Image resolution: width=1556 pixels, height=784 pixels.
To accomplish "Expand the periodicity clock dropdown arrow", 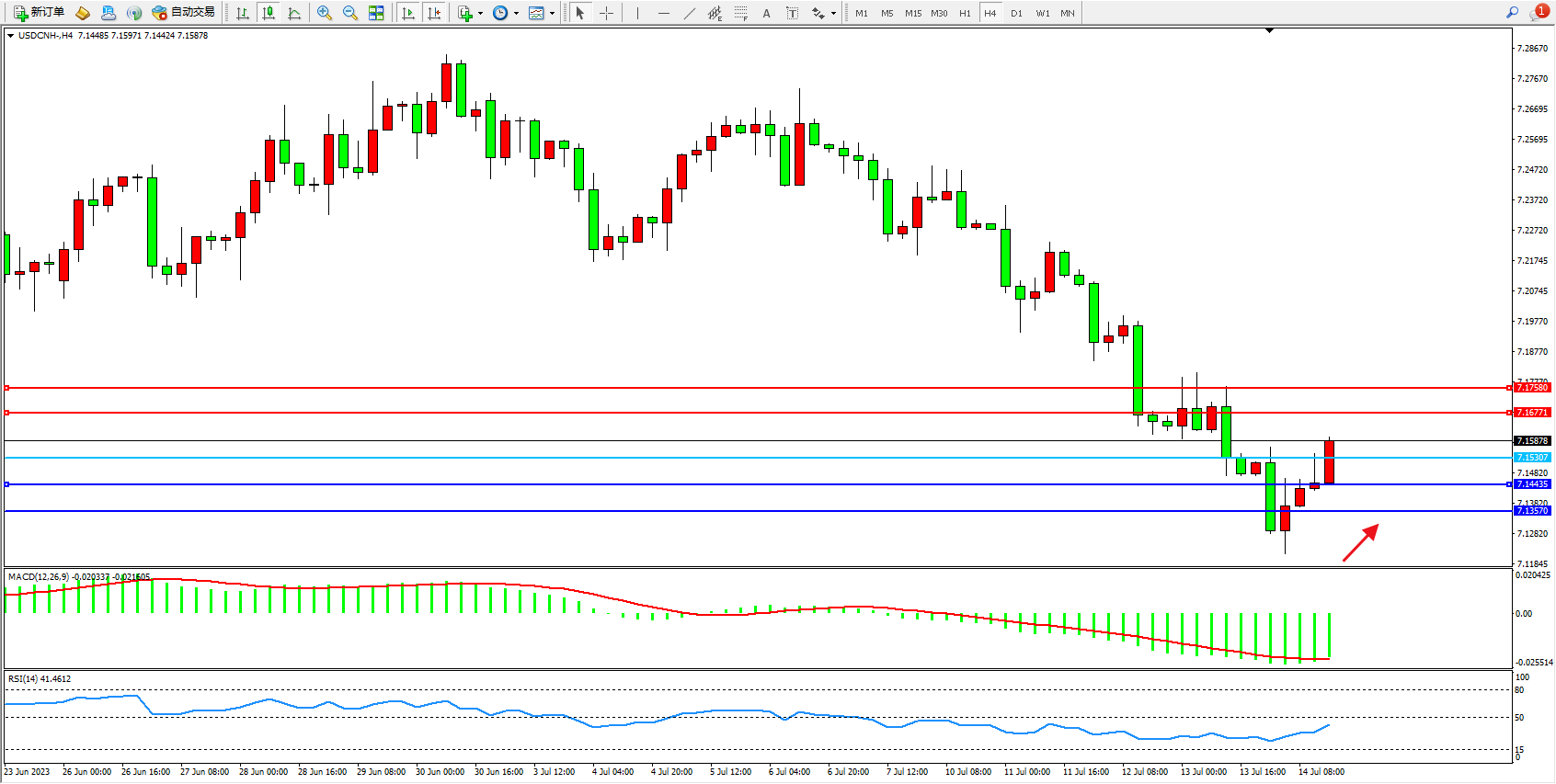I will (x=516, y=13).
